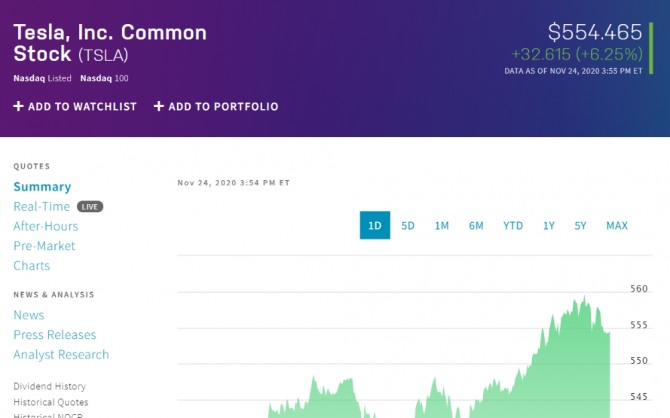Click the plus icon beside Add to Portfolio
Viewport: 670px width, 418px height.
159,106
